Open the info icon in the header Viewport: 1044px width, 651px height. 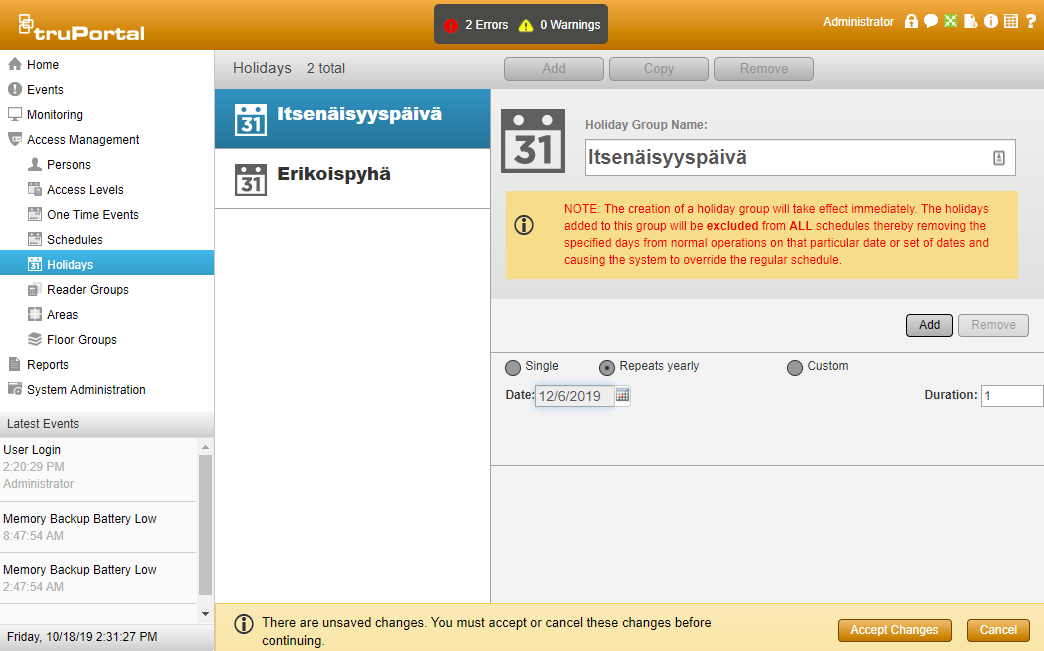click(x=991, y=21)
